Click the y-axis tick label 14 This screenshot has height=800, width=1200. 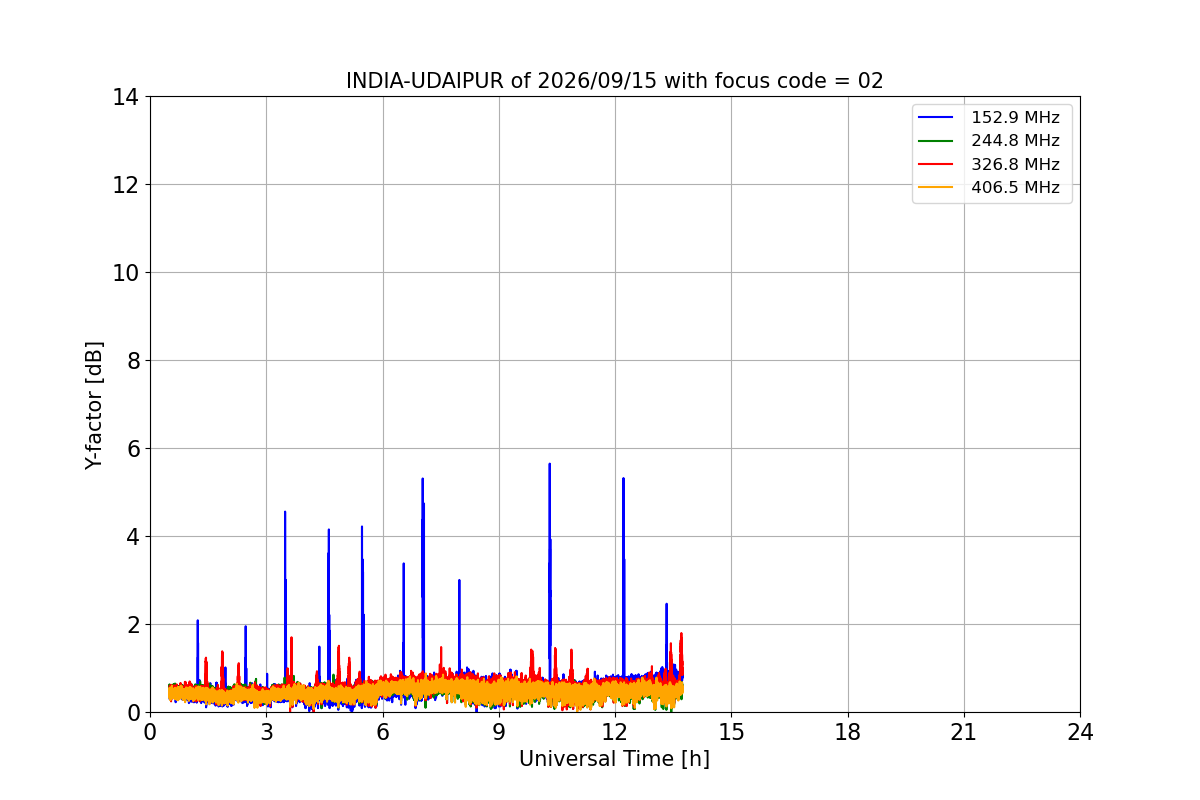(x=126, y=97)
